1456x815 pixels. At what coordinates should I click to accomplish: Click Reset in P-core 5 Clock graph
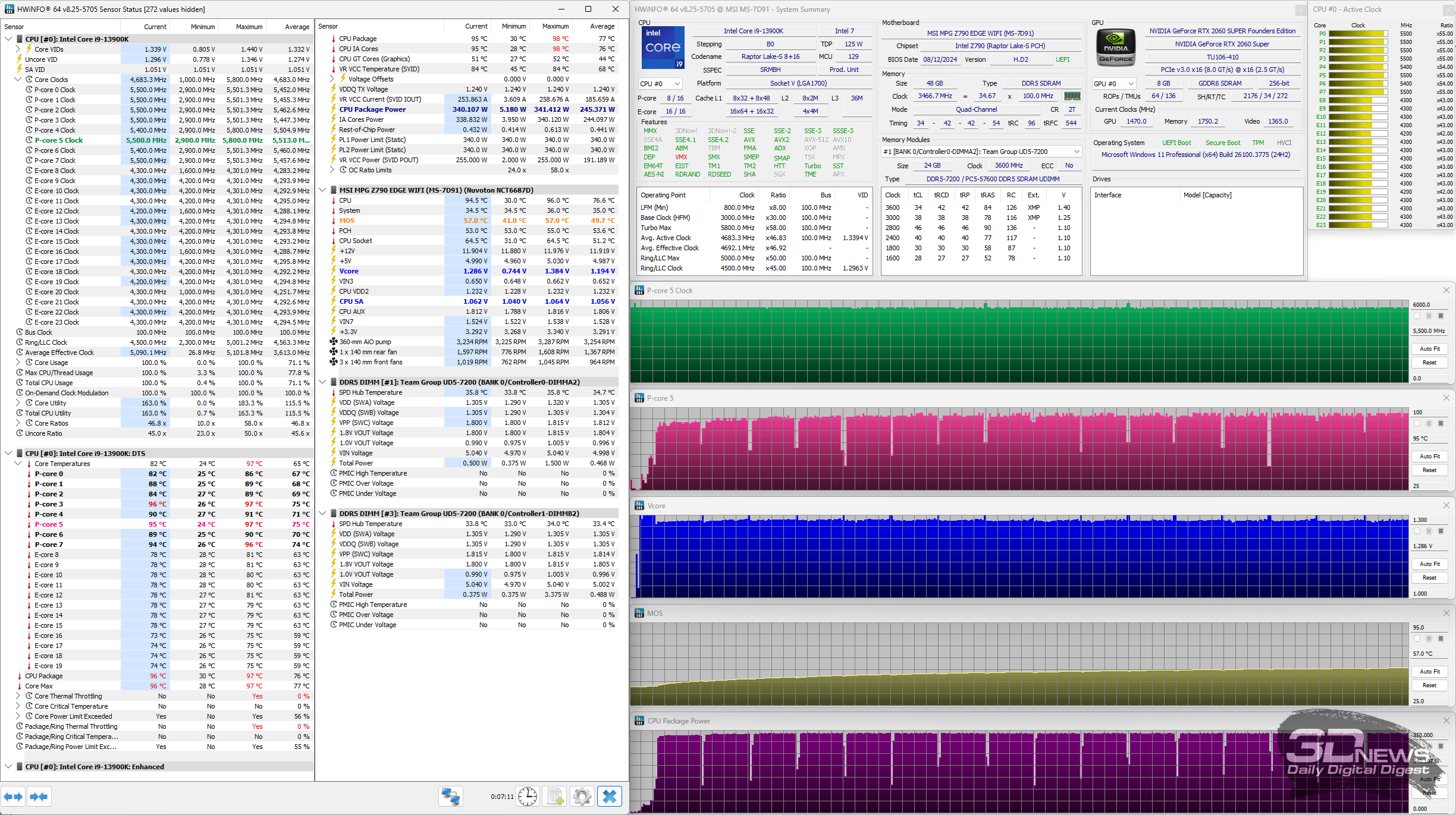[1430, 363]
